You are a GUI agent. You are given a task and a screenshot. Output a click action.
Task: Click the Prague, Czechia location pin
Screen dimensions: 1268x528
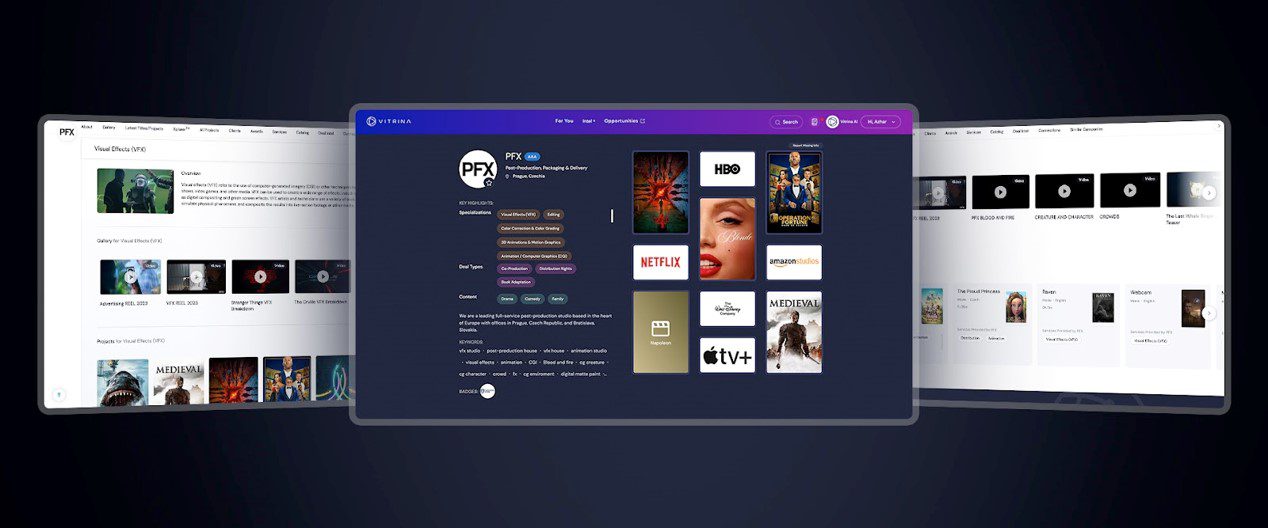[509, 177]
